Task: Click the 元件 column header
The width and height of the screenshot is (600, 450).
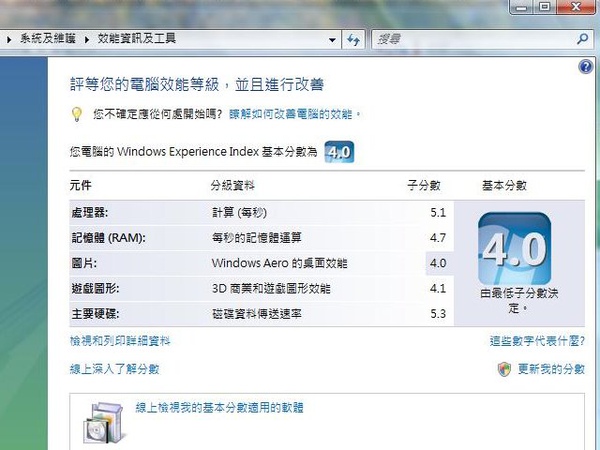Action: pos(80,186)
